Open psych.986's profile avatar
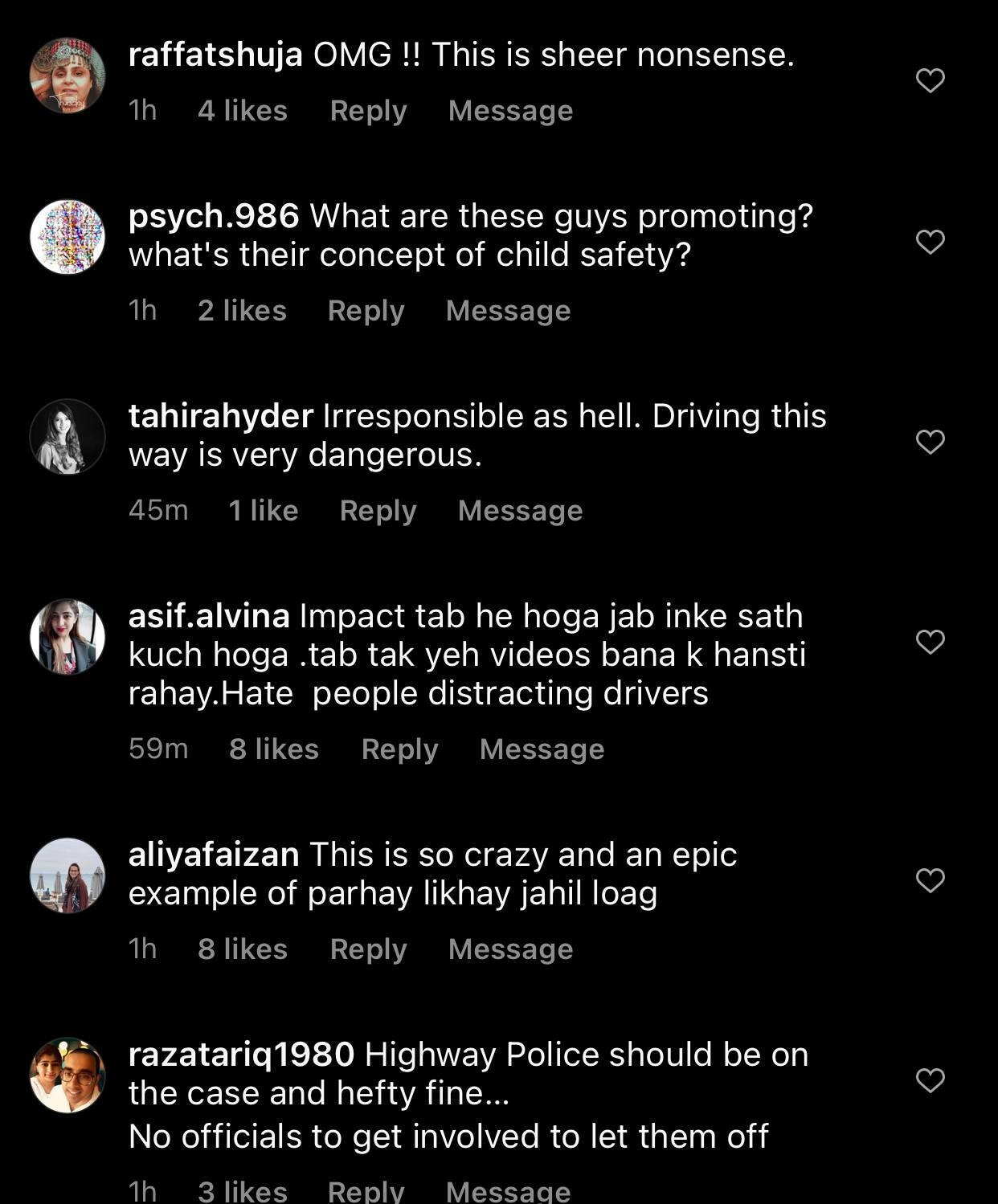This screenshot has height=1204, width=998. point(67,237)
